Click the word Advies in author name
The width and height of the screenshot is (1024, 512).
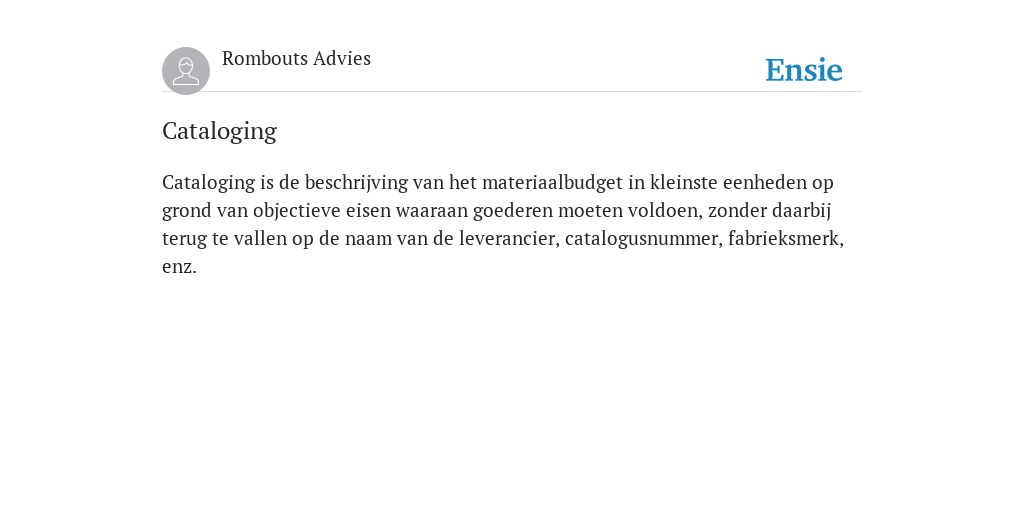pos(342,58)
